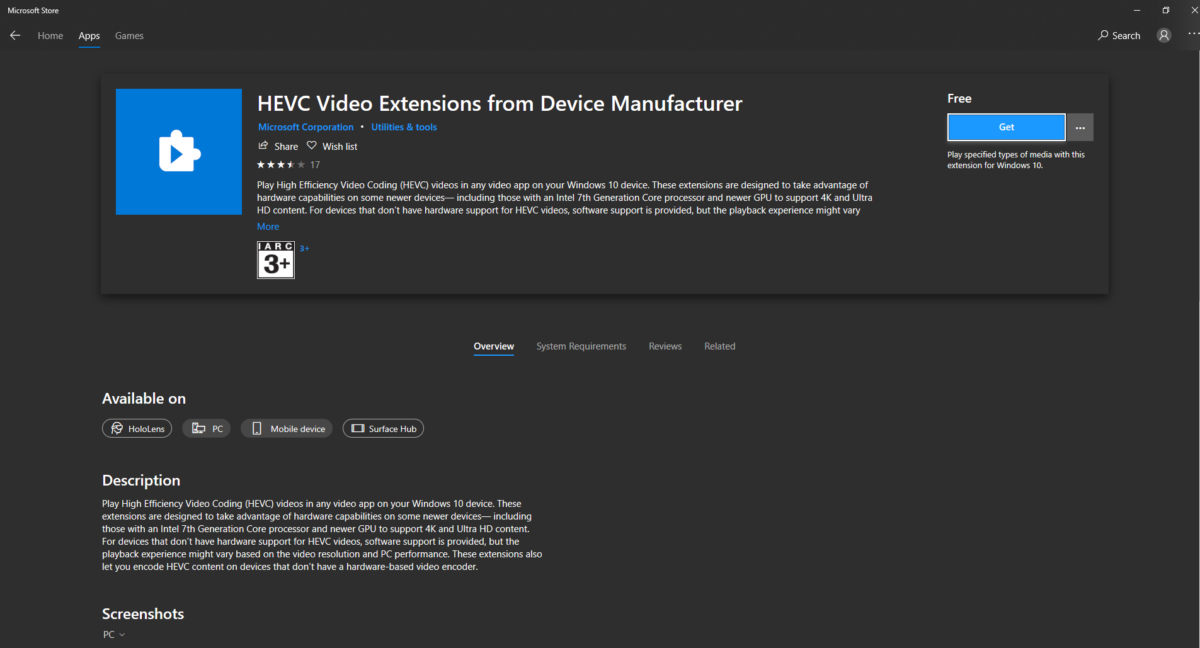Click the blue Get button
This screenshot has height=648, width=1200.
pos(1006,127)
